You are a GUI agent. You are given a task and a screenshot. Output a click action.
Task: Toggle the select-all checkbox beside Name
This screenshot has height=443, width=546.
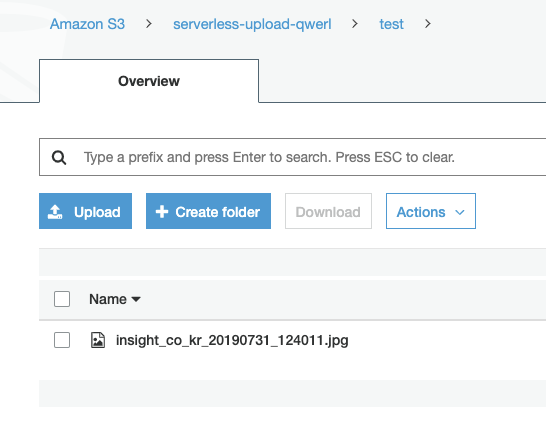point(62,299)
